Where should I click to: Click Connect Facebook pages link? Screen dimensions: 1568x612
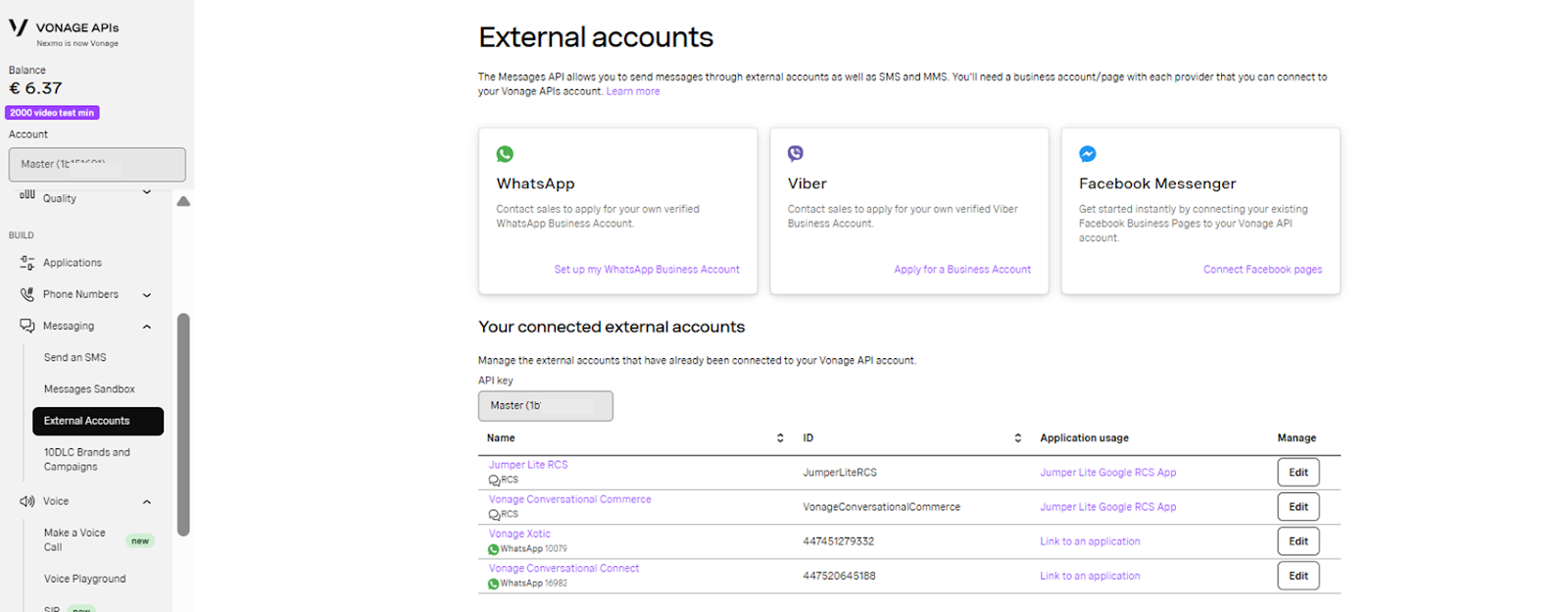pyautogui.click(x=1262, y=270)
